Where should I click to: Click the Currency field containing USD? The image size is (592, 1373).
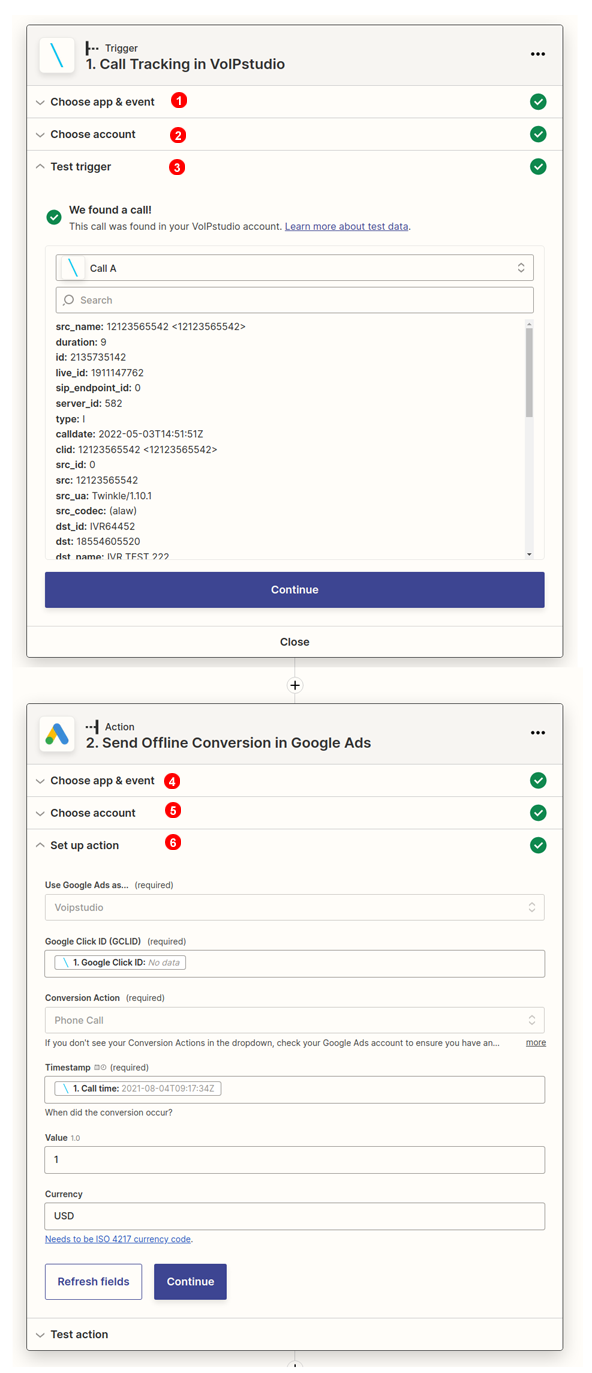295,1216
